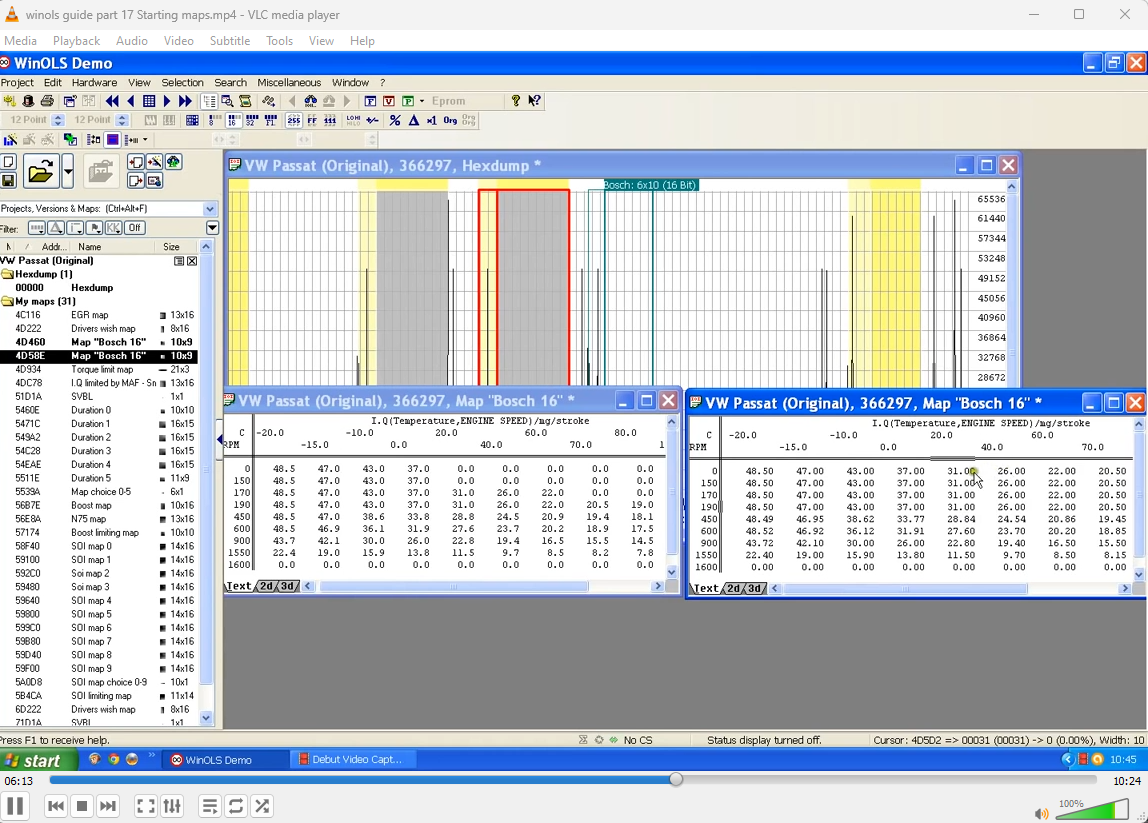Click the VLC seek bar handle
Screen dimensions: 1148x823
point(676,780)
